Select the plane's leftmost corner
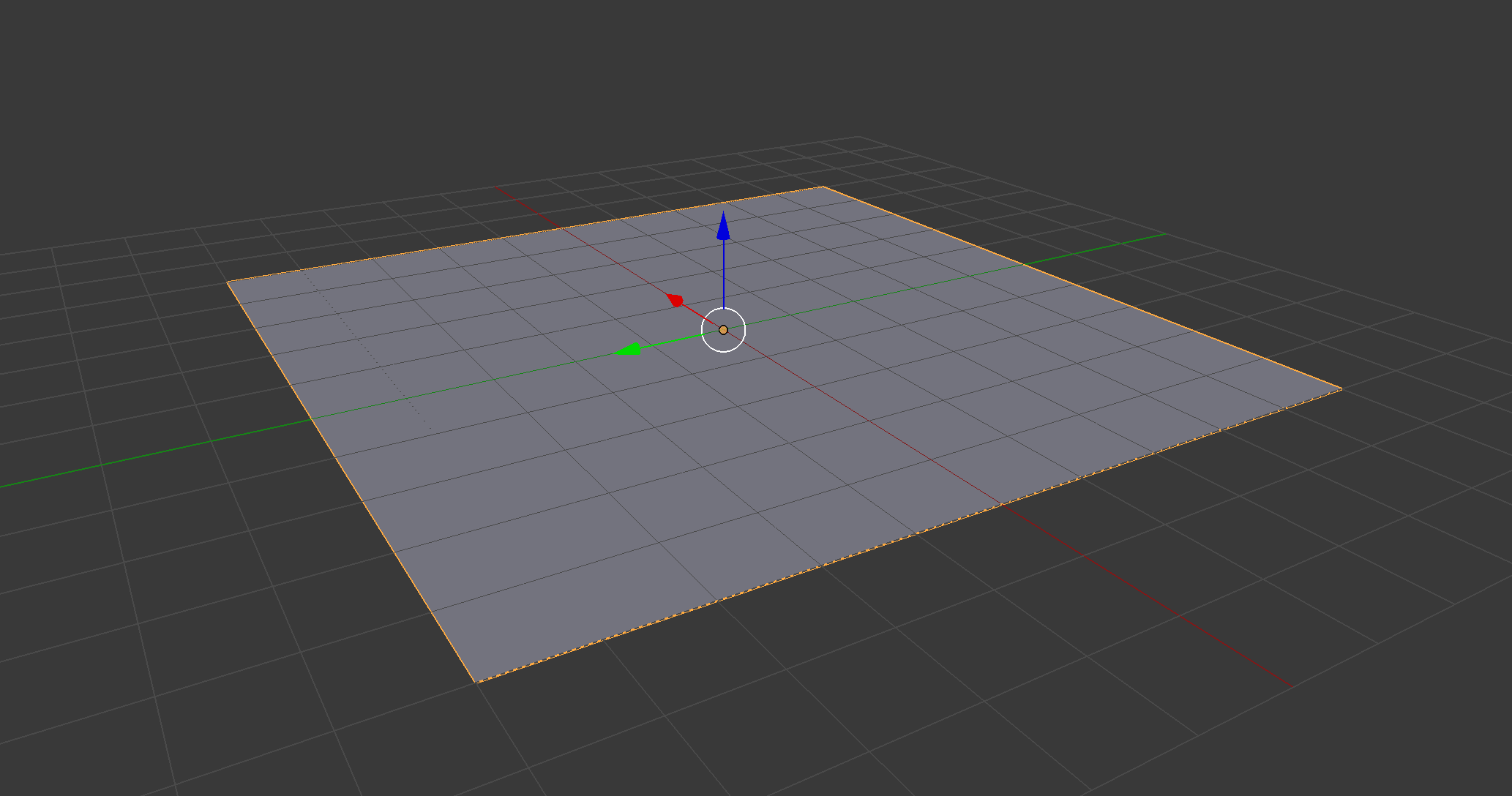1512x796 pixels. tap(228, 282)
